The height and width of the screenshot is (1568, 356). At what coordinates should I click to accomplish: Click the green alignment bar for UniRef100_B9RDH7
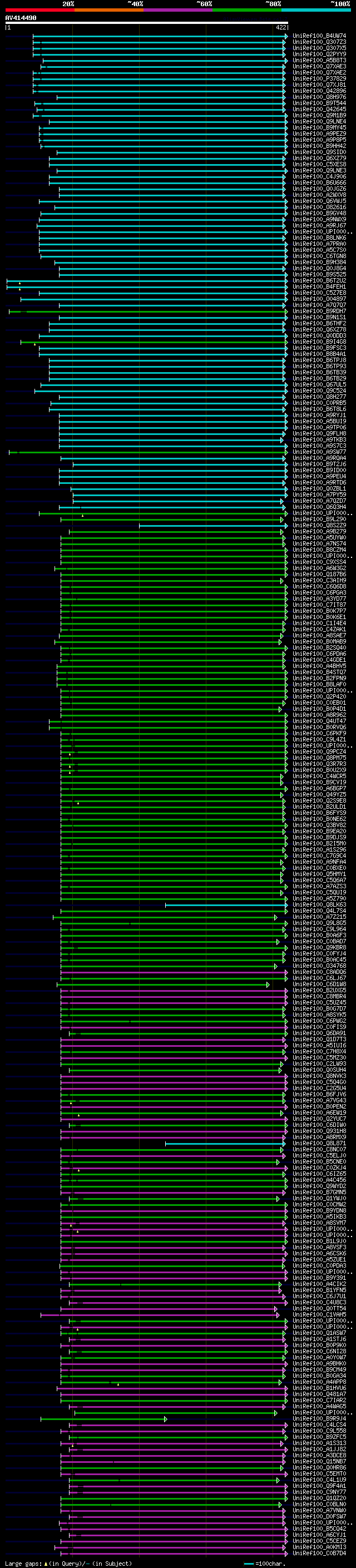tap(149, 311)
